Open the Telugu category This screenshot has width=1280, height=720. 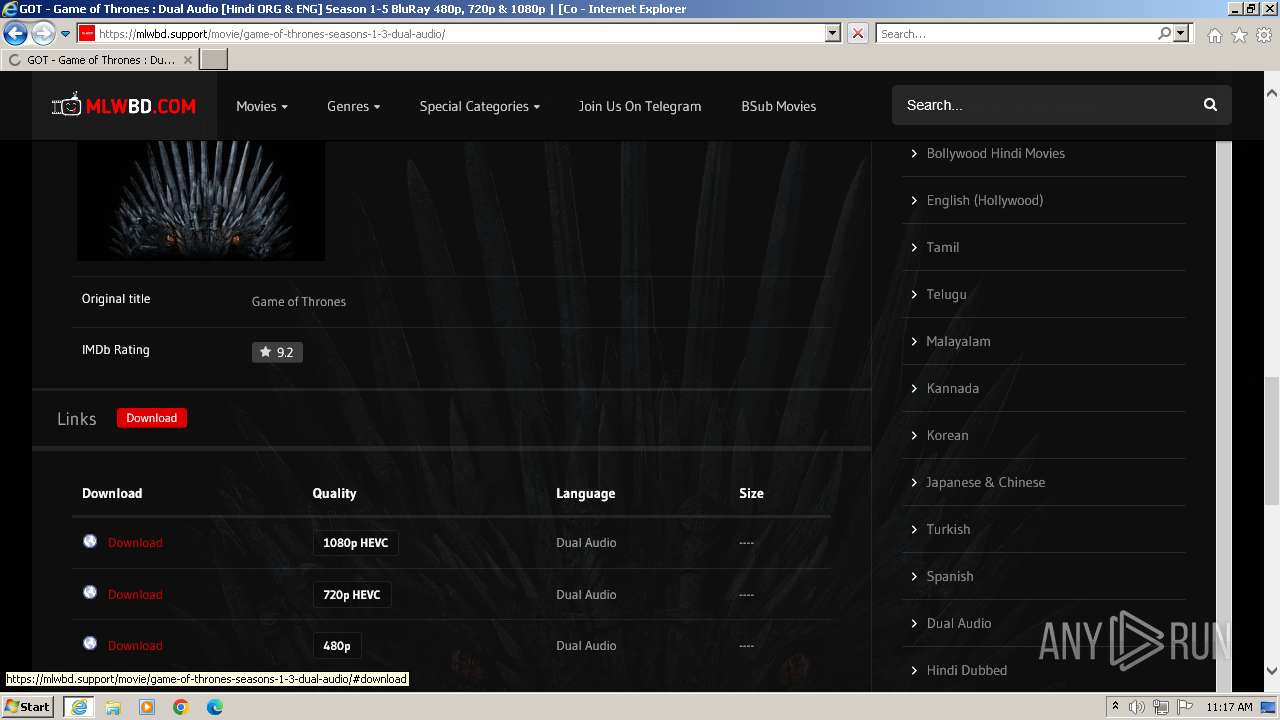point(946,294)
